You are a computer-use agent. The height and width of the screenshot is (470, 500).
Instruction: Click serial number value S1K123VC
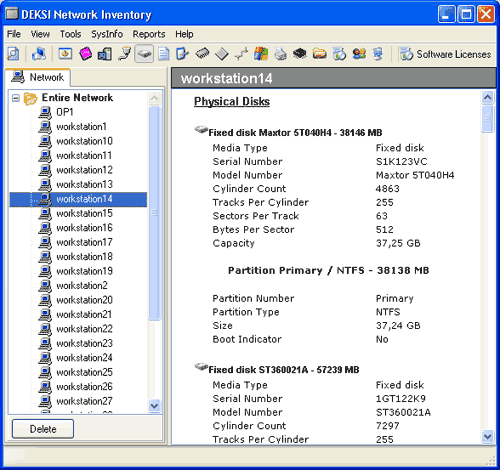tap(401, 162)
